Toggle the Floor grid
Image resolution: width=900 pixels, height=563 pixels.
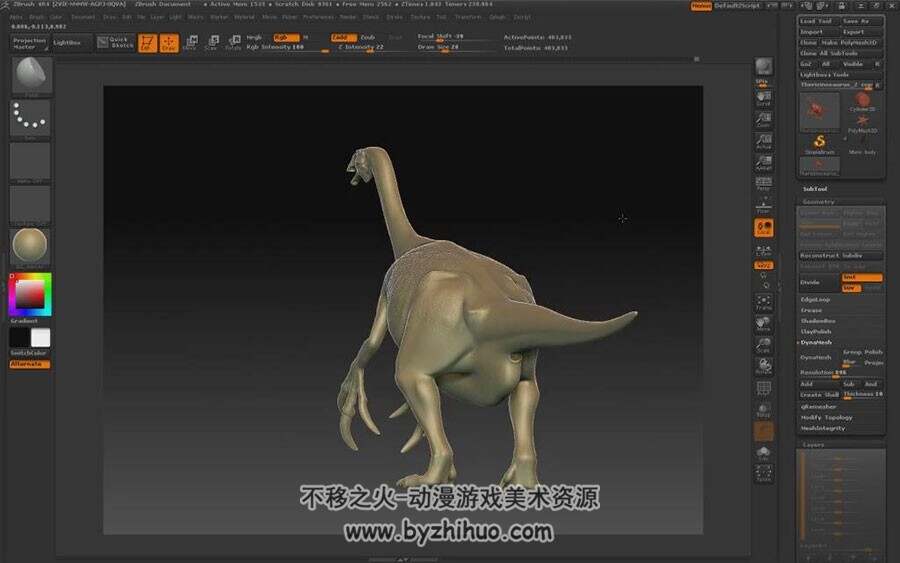tap(763, 205)
